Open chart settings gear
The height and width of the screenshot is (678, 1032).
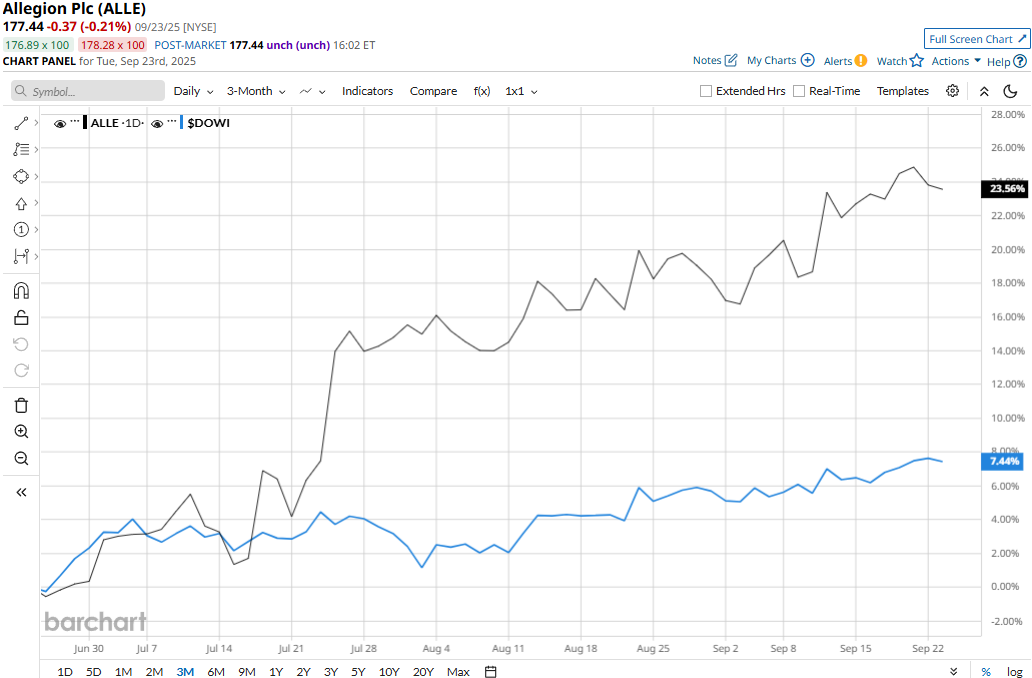point(952,91)
